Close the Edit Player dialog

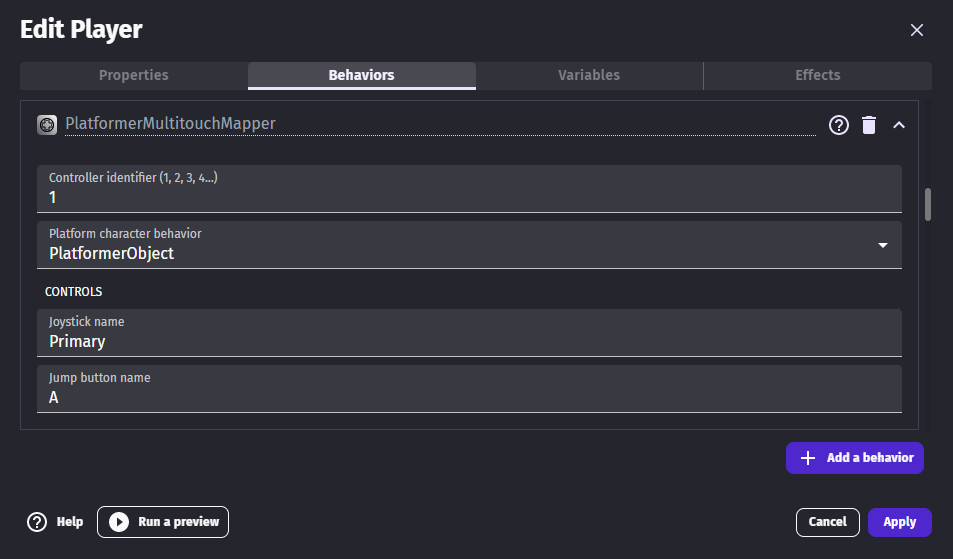click(916, 30)
